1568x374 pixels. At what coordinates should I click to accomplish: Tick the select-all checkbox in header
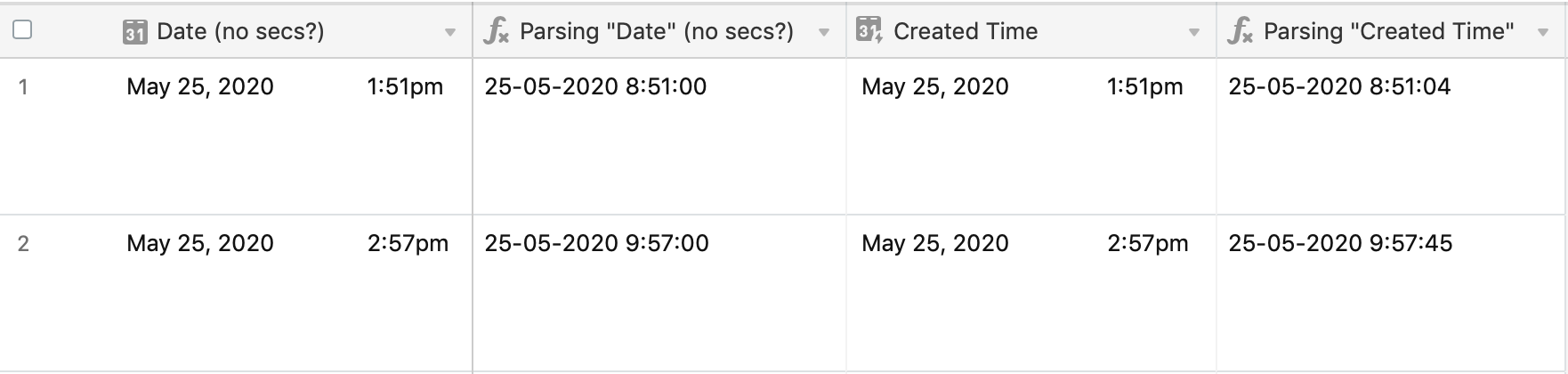click(23, 29)
